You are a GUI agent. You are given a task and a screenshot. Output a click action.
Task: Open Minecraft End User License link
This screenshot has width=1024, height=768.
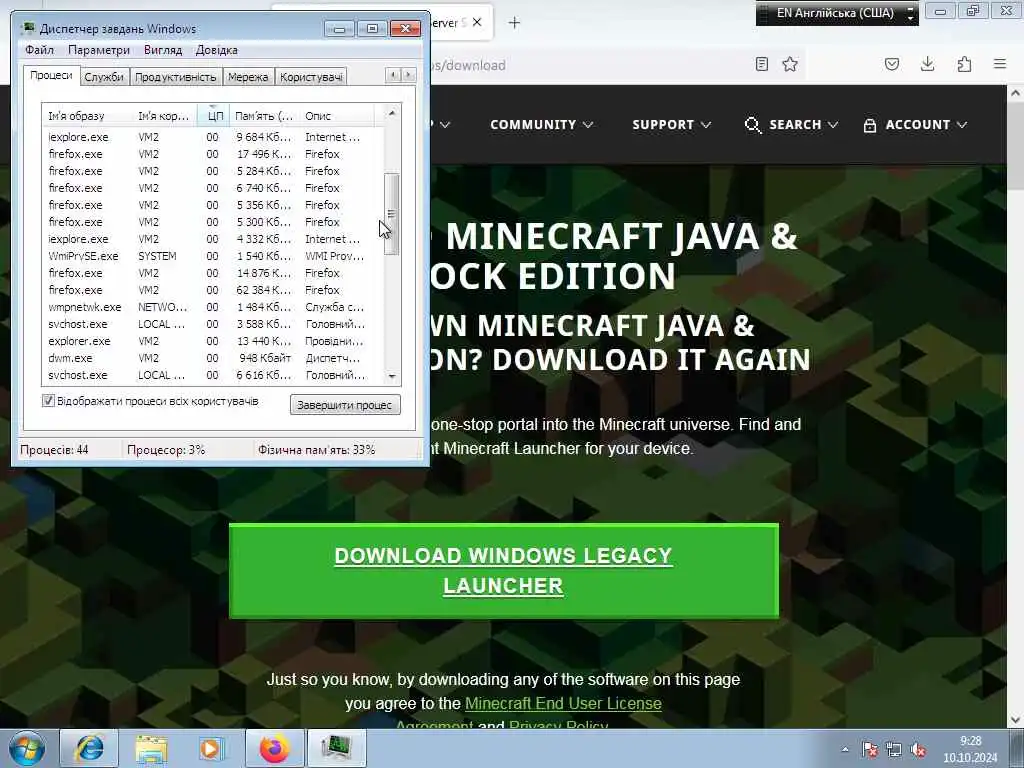(563, 703)
